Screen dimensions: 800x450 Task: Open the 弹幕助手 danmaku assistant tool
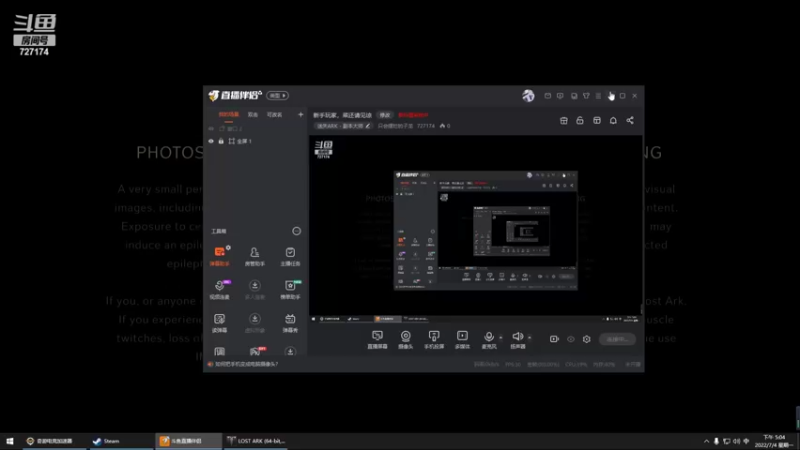tap(219, 256)
